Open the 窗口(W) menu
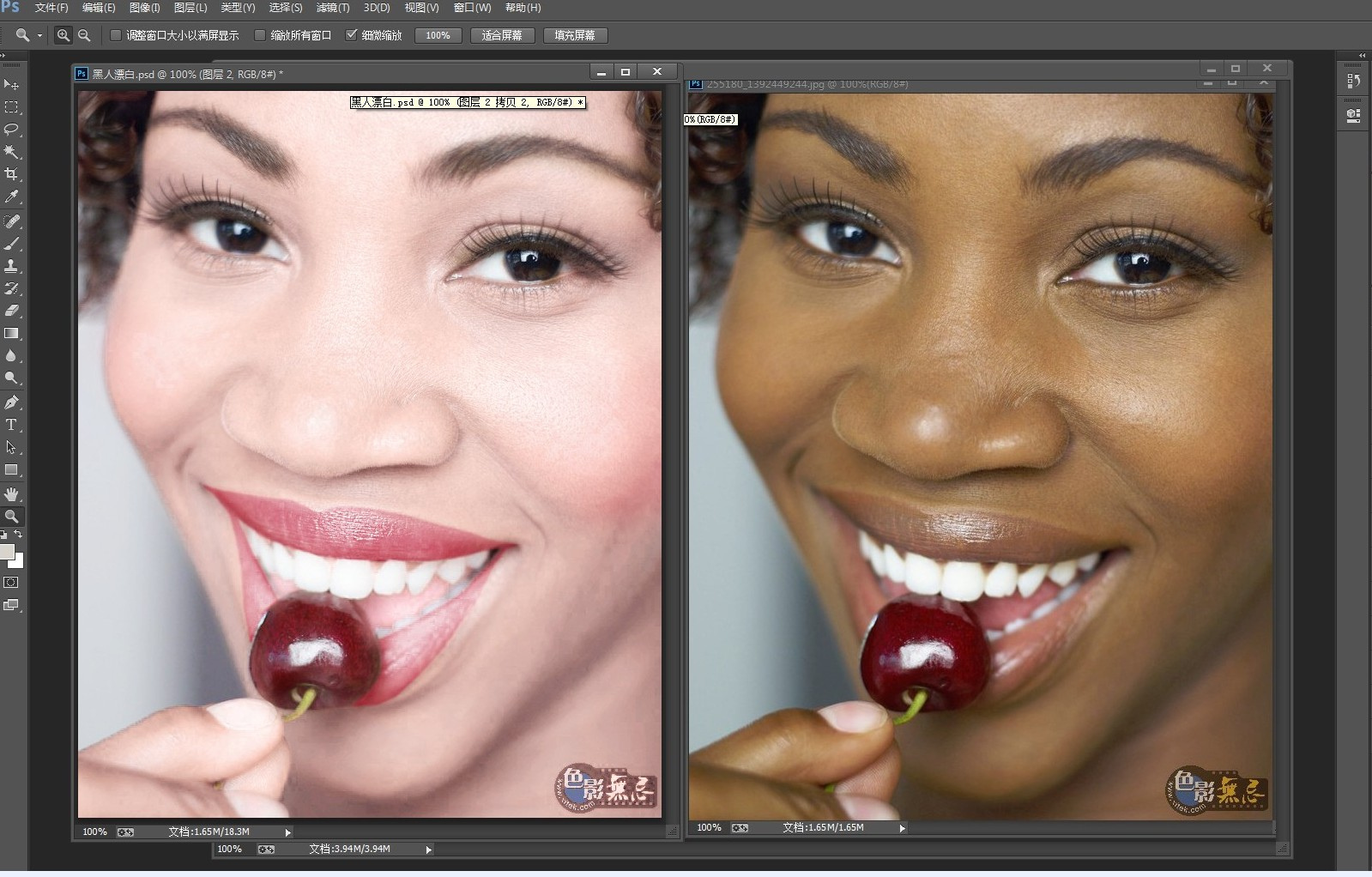The width and height of the screenshot is (1372, 877). click(x=473, y=8)
